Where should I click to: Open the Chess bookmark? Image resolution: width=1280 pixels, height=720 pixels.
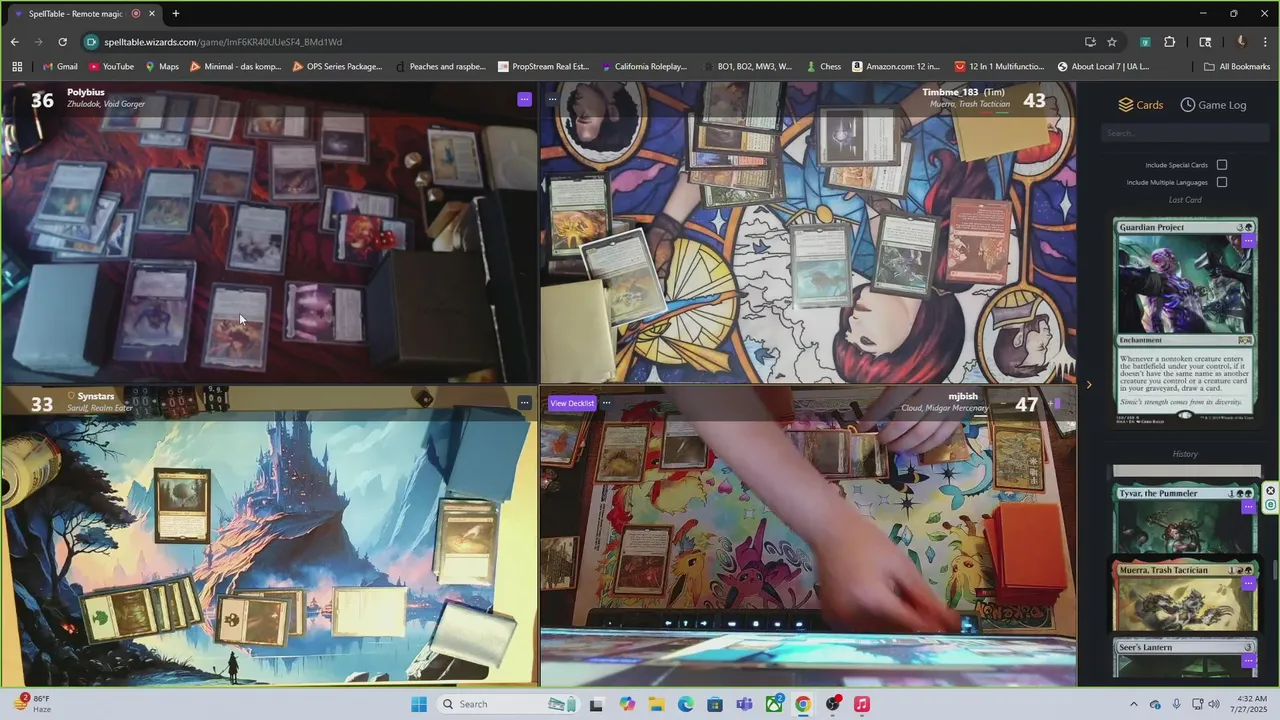pyautogui.click(x=823, y=67)
